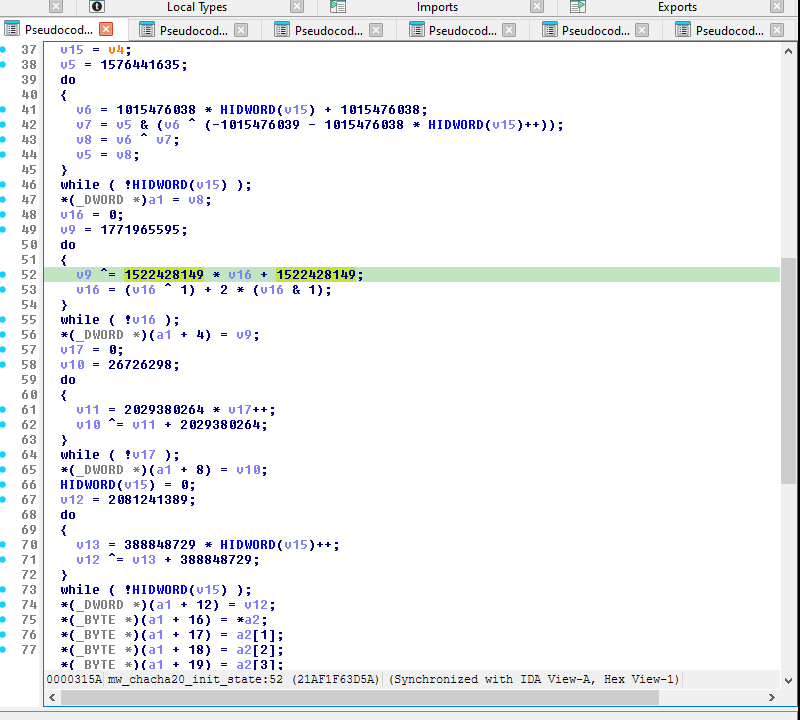Close the active Pseudocode tab with red X
This screenshot has width=800, height=720.
pos(107,30)
